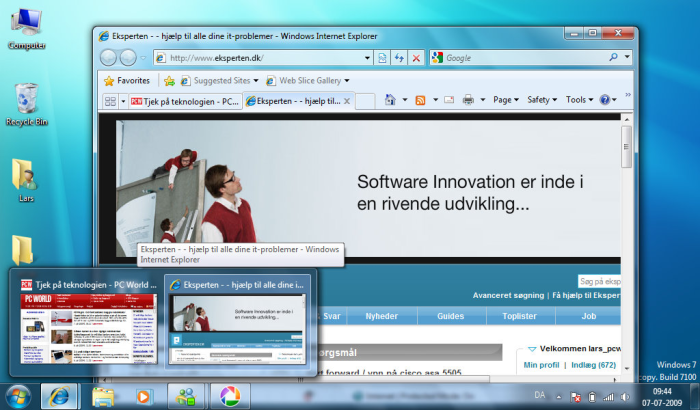The image size is (700, 410).
Task: Click the Home page icon
Action: pyautogui.click(x=390, y=100)
